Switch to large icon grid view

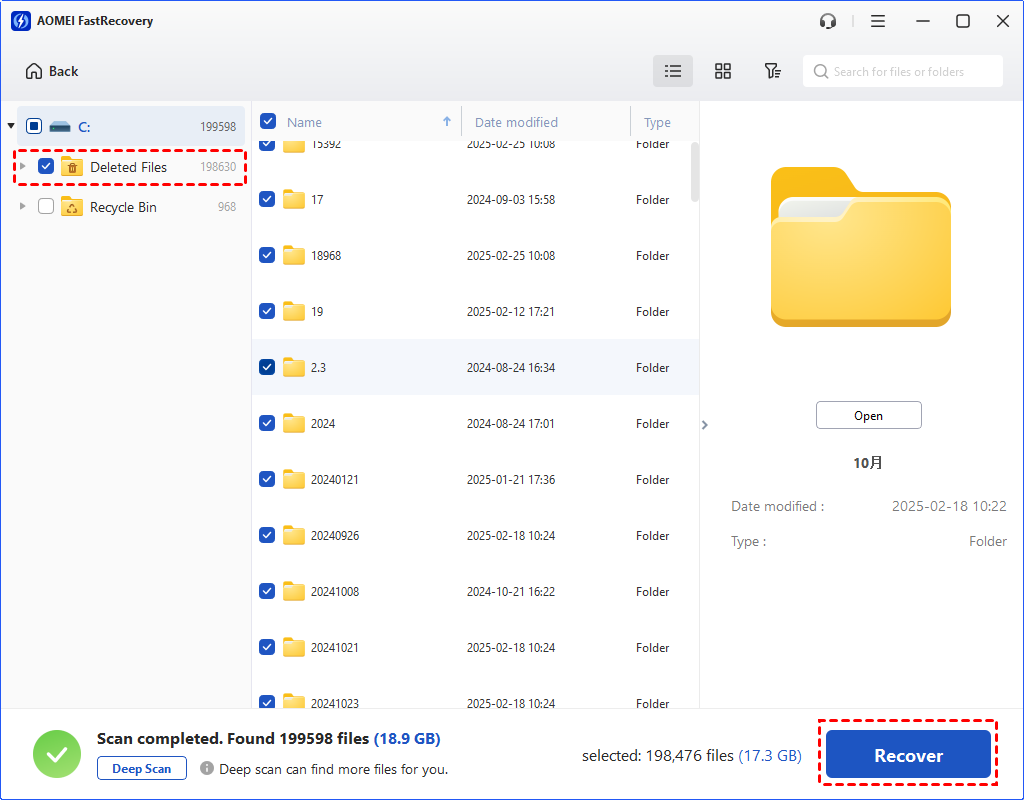tap(723, 71)
